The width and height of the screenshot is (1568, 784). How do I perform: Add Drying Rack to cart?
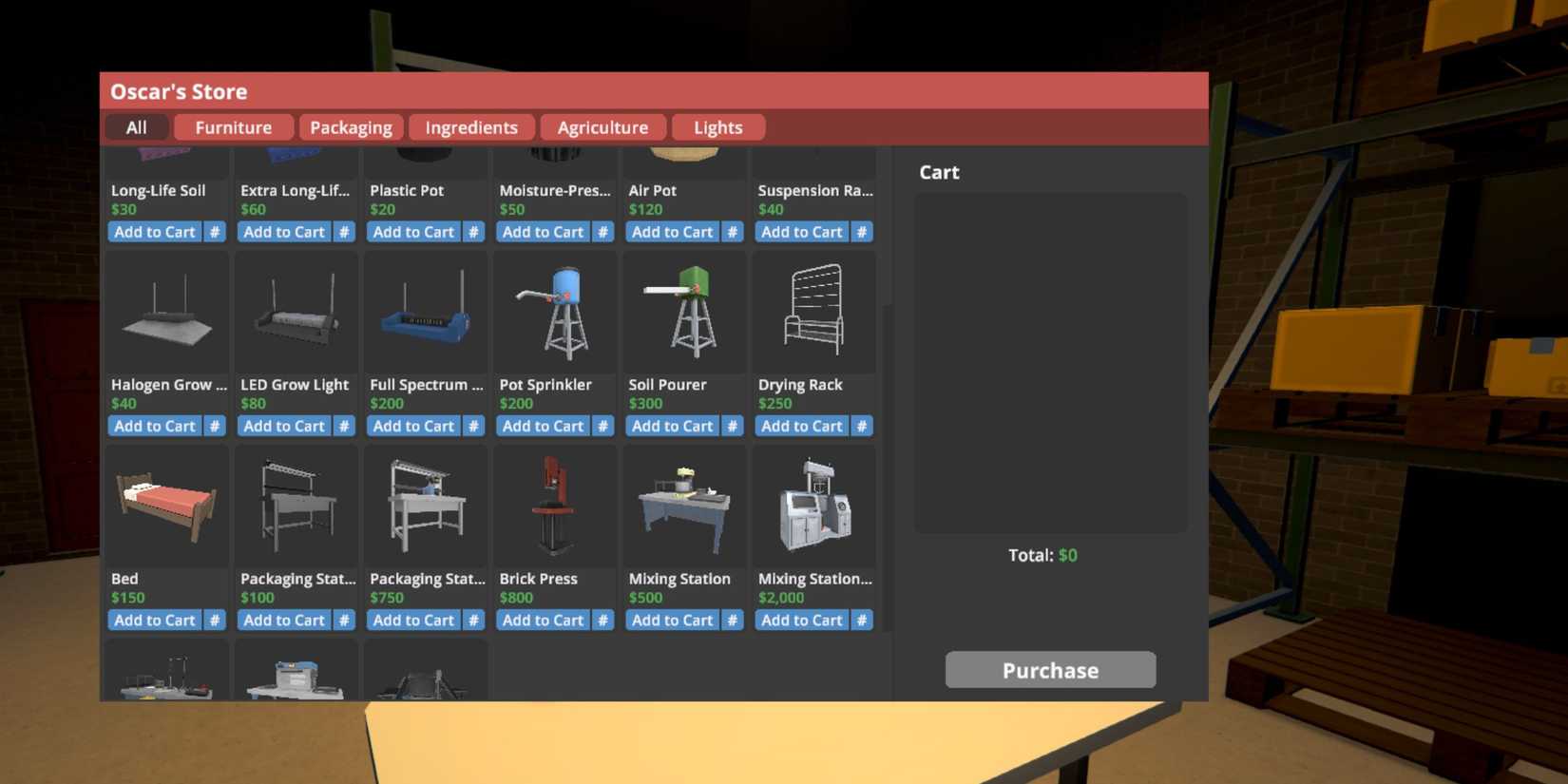tap(801, 426)
